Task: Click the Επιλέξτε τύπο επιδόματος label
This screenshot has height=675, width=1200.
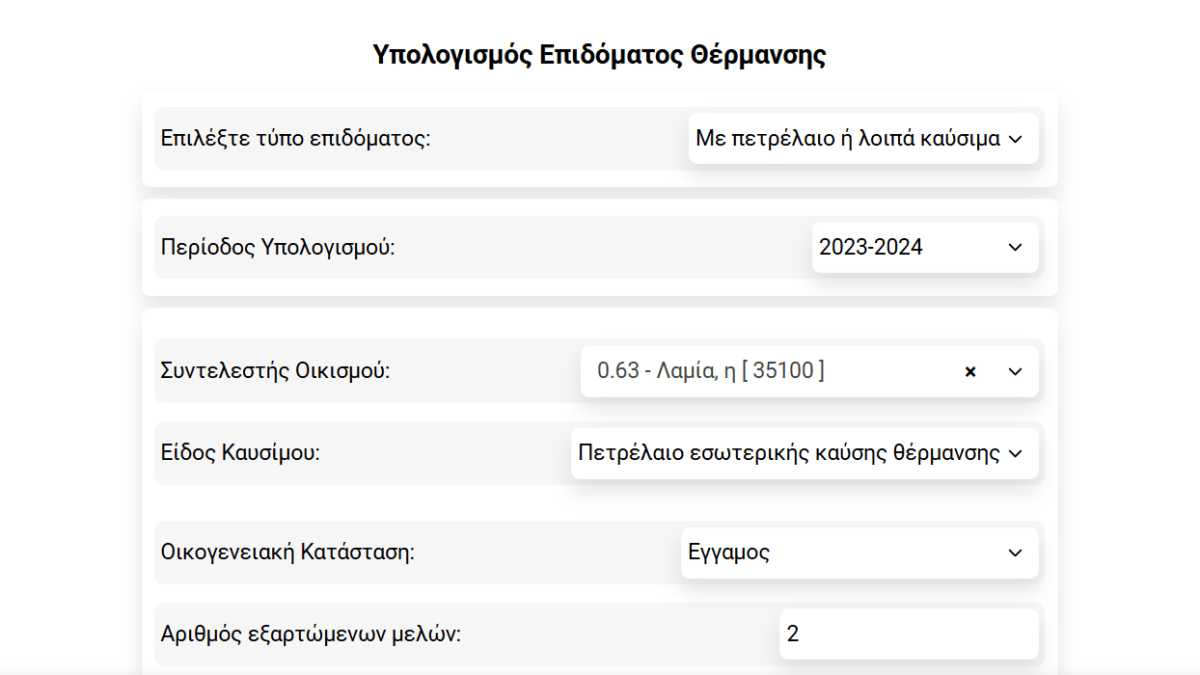Action: 295,138
